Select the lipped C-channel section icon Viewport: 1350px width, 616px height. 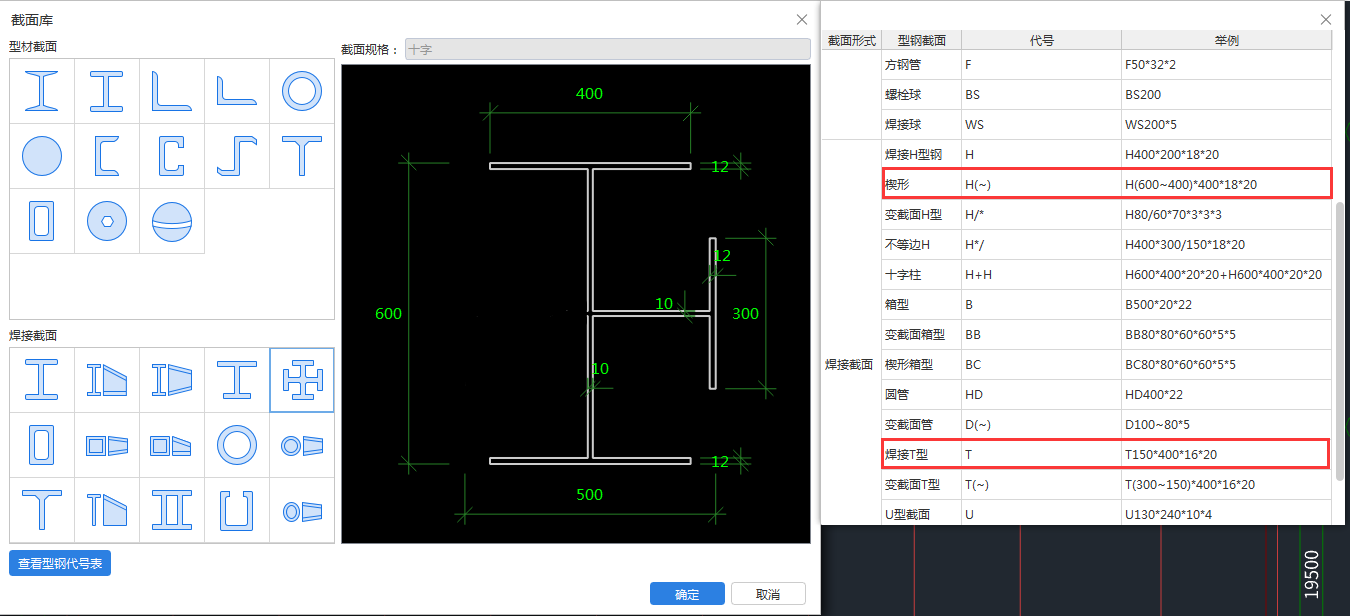[x=172, y=156]
